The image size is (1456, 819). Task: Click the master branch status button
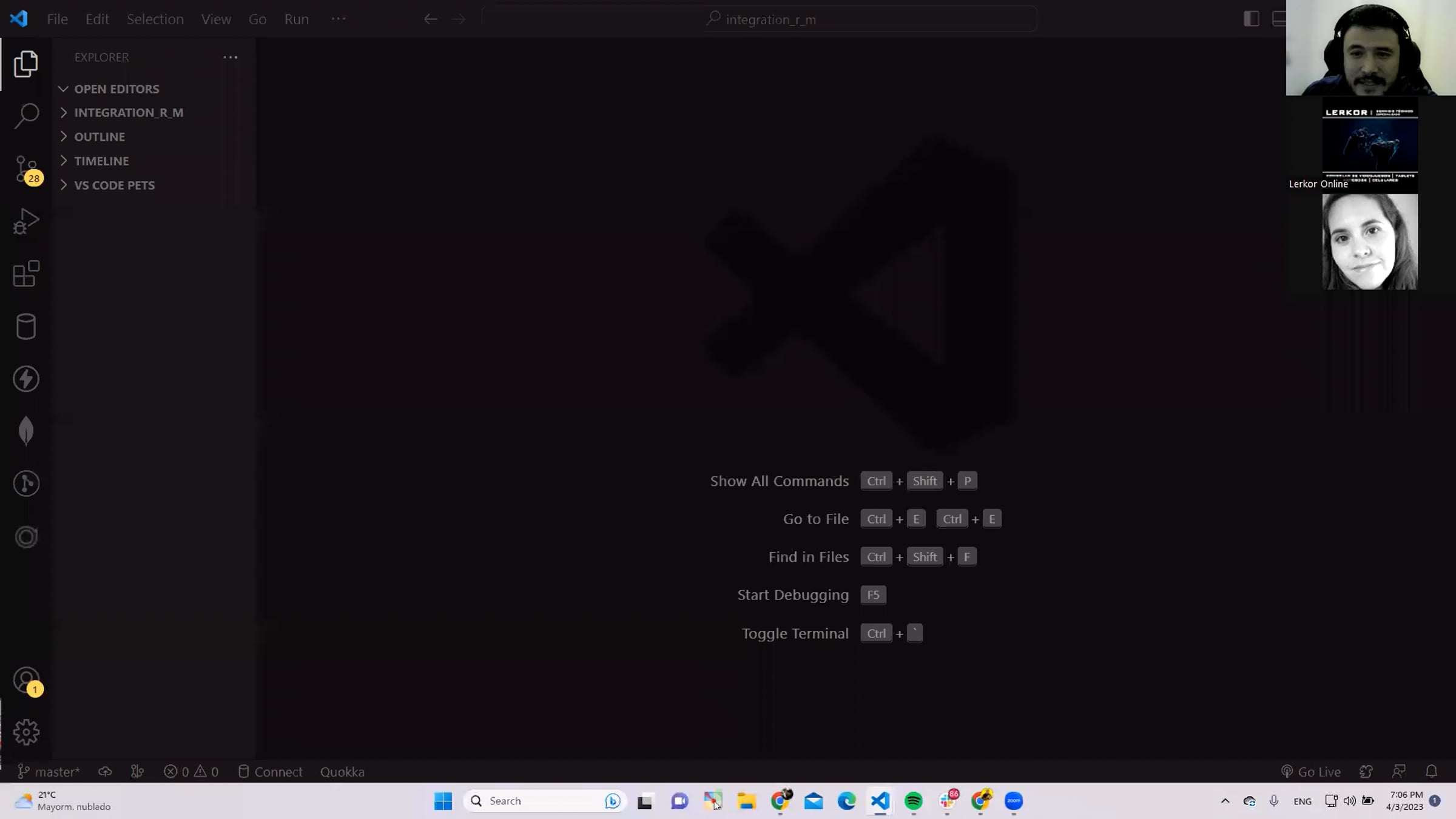click(x=49, y=772)
